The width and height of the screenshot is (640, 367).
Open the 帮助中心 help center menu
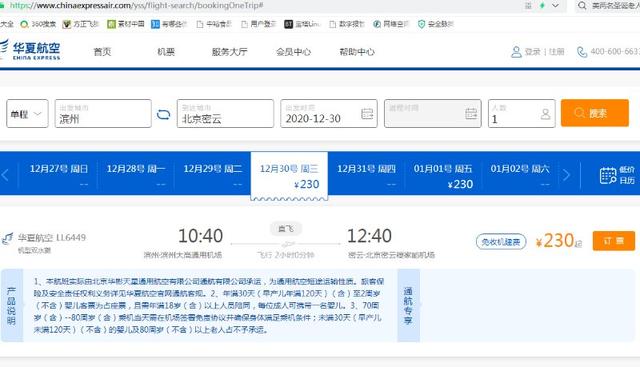coord(357,52)
